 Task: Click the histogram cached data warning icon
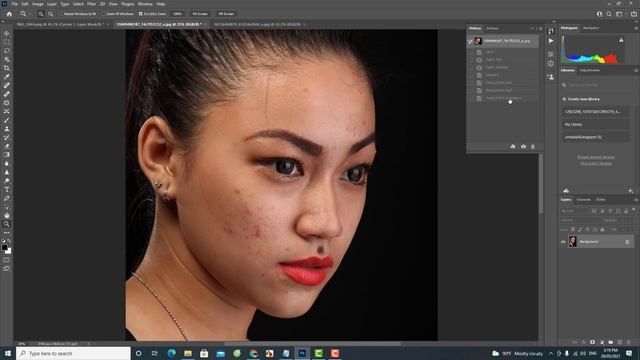tap(621, 40)
